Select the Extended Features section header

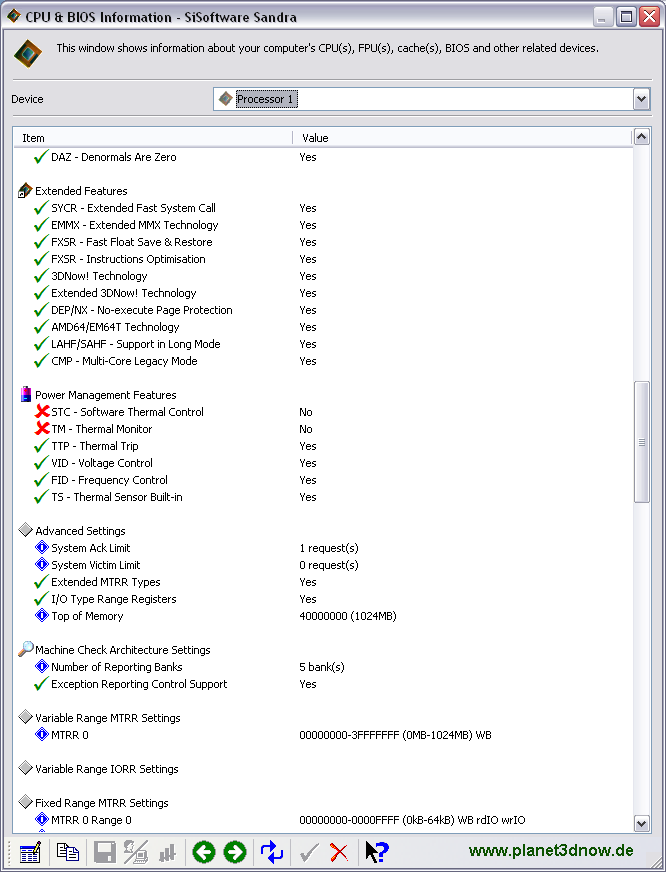tap(81, 191)
